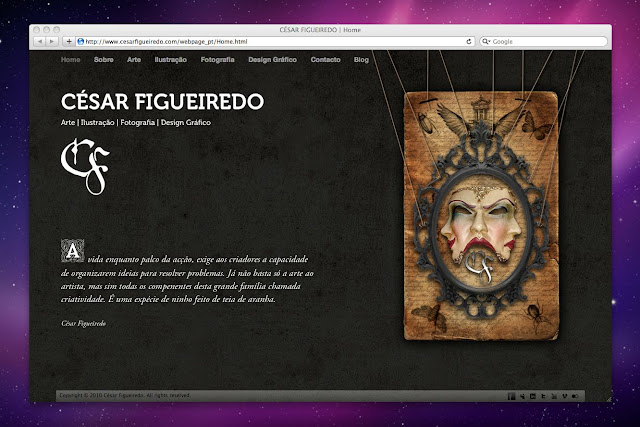The height and width of the screenshot is (427, 640).
Task: Go forward with the browser forward arrow
Action: point(51,42)
